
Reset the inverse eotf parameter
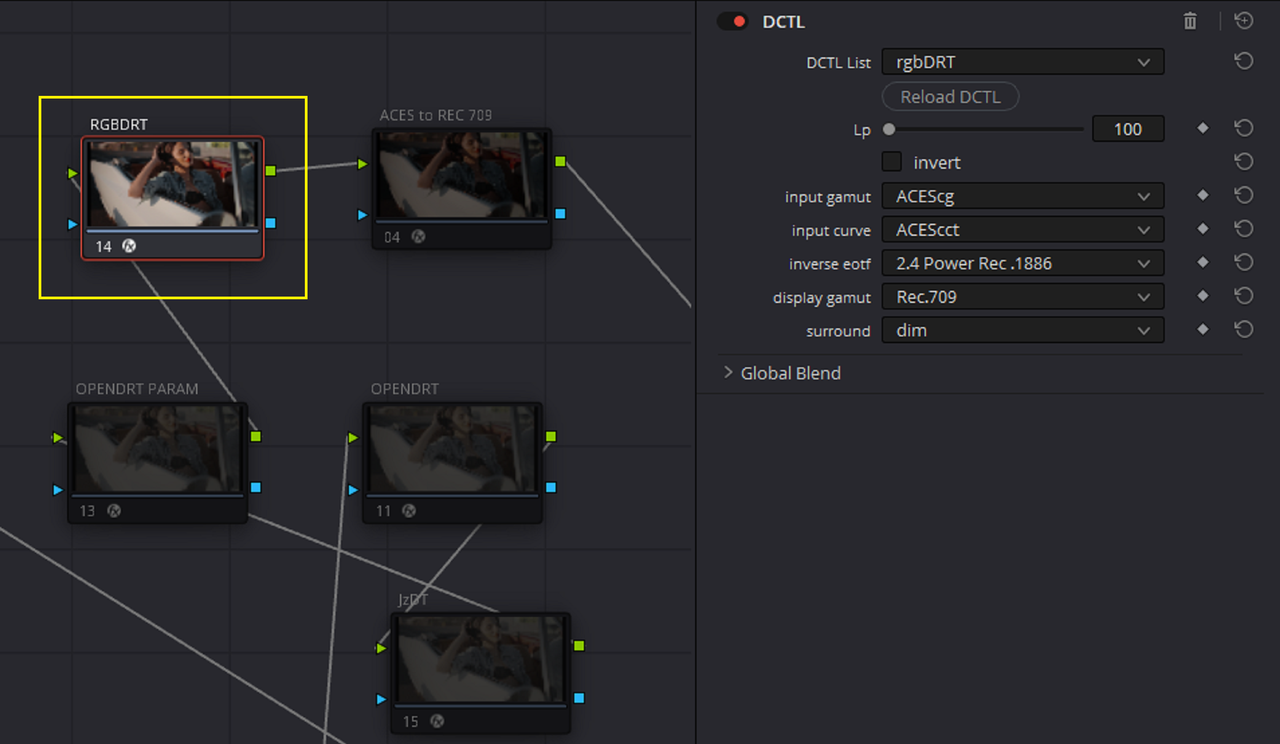click(x=1244, y=264)
